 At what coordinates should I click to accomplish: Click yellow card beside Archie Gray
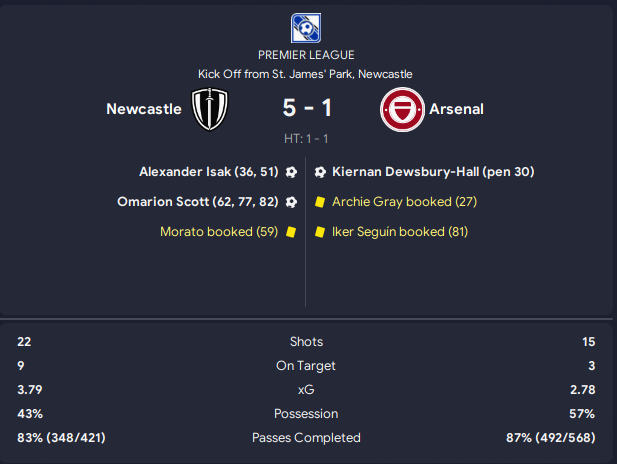320,202
